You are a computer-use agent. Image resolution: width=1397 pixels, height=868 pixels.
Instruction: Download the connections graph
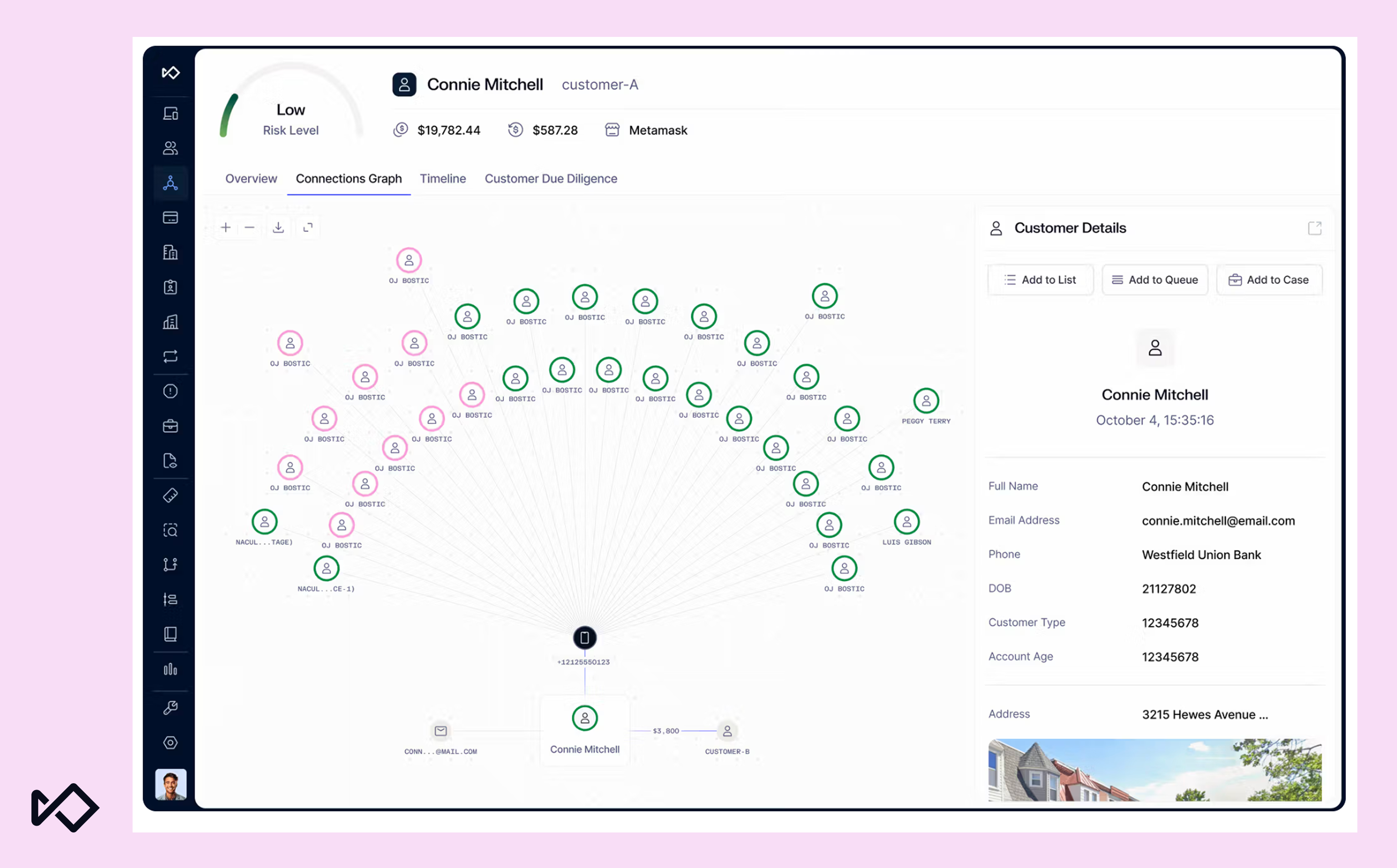click(278, 228)
